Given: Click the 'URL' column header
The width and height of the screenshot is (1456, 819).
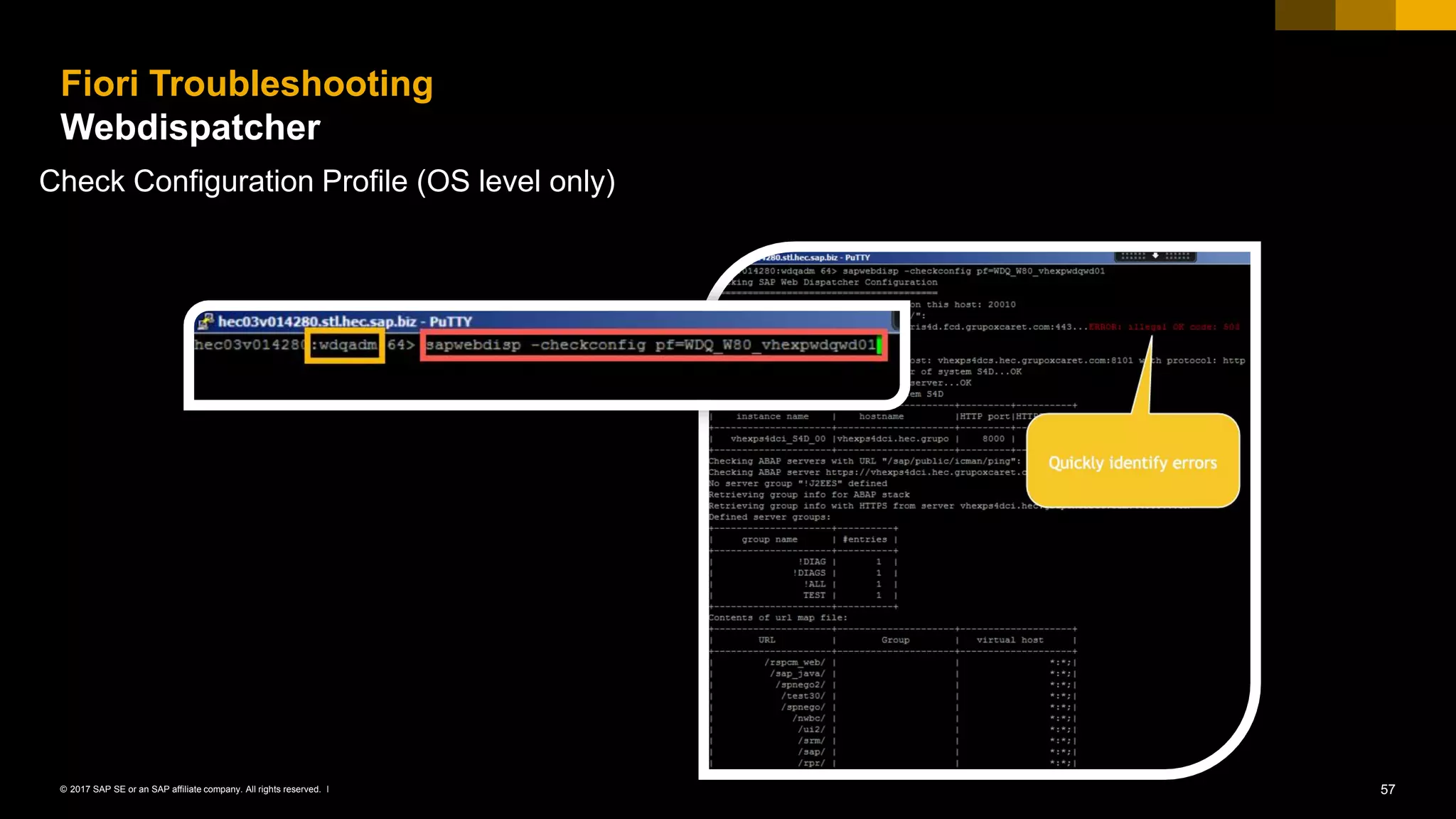Looking at the screenshot, I should click(x=766, y=640).
